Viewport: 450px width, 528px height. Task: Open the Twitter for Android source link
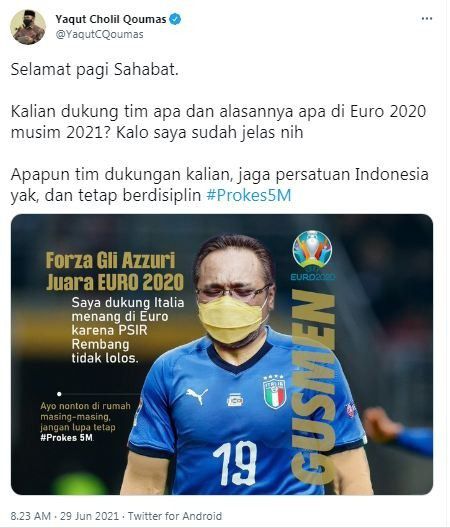[175, 516]
